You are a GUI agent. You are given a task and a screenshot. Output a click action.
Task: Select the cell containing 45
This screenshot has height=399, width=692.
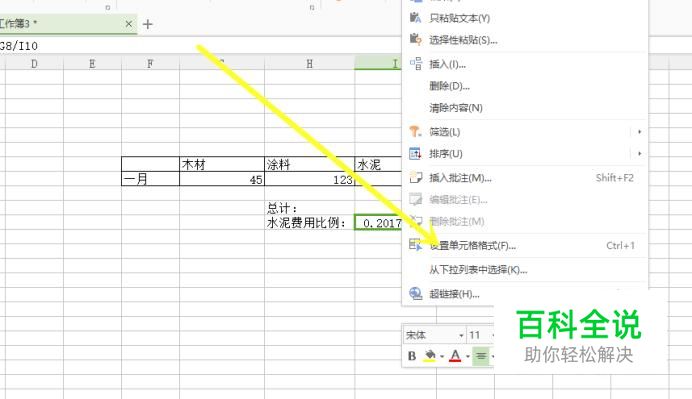pyautogui.click(x=222, y=179)
